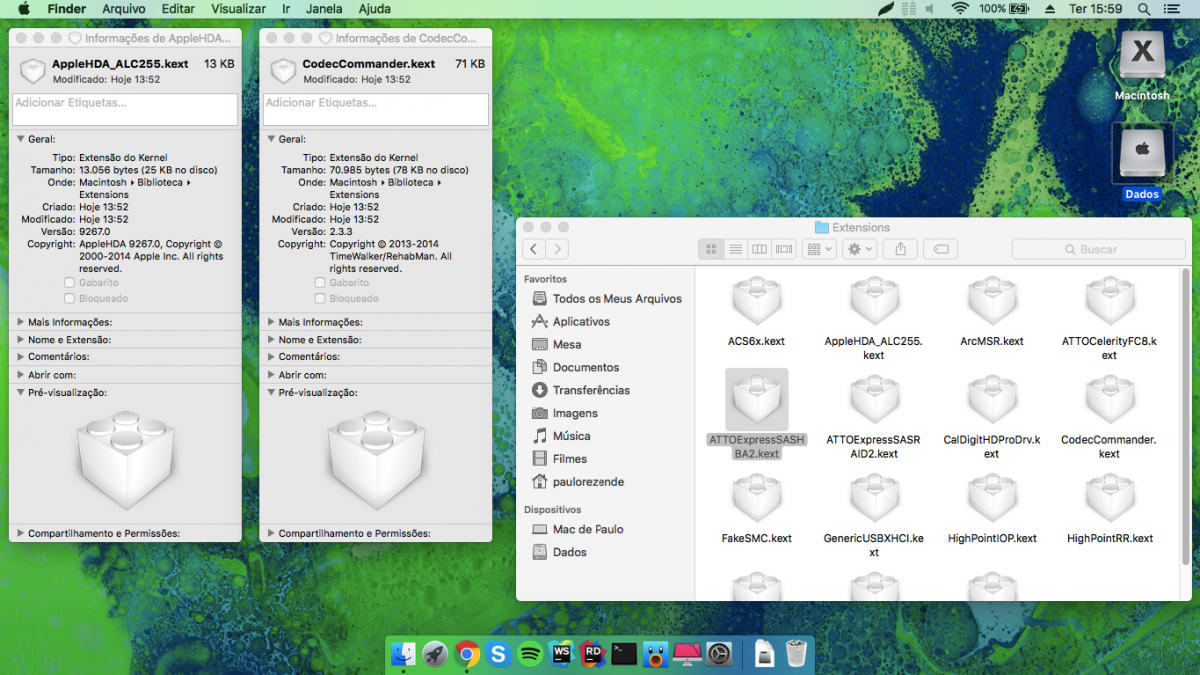Screen dimensions: 1200x675
Task: Expand Compartilhamento e Permissões in CodecCommander window
Action: pyautogui.click(x=271, y=533)
